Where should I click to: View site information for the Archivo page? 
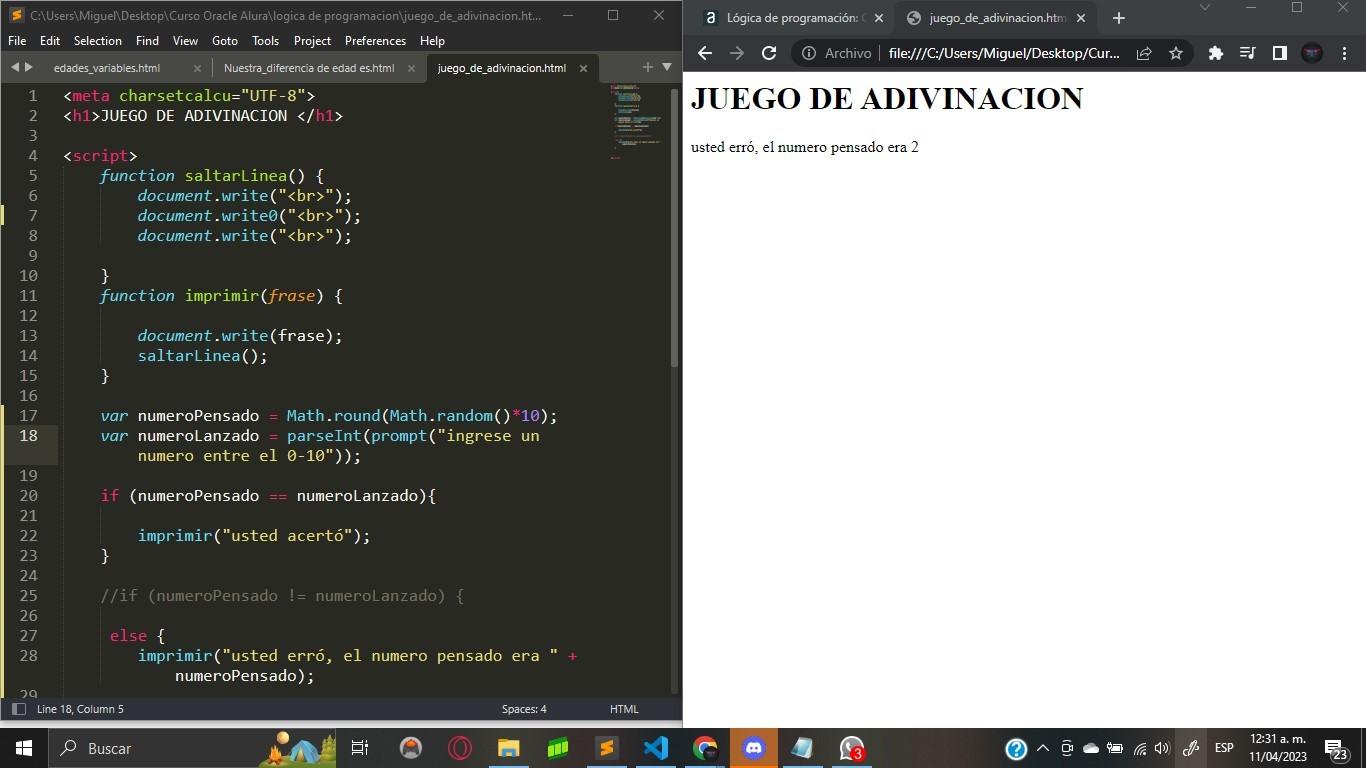[x=808, y=53]
